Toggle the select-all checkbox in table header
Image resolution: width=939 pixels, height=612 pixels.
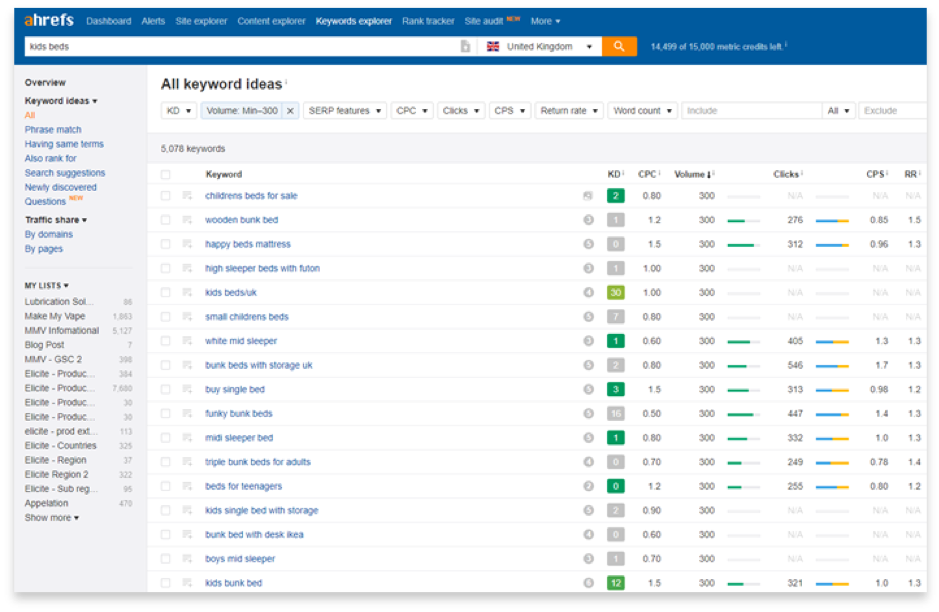pos(165,174)
